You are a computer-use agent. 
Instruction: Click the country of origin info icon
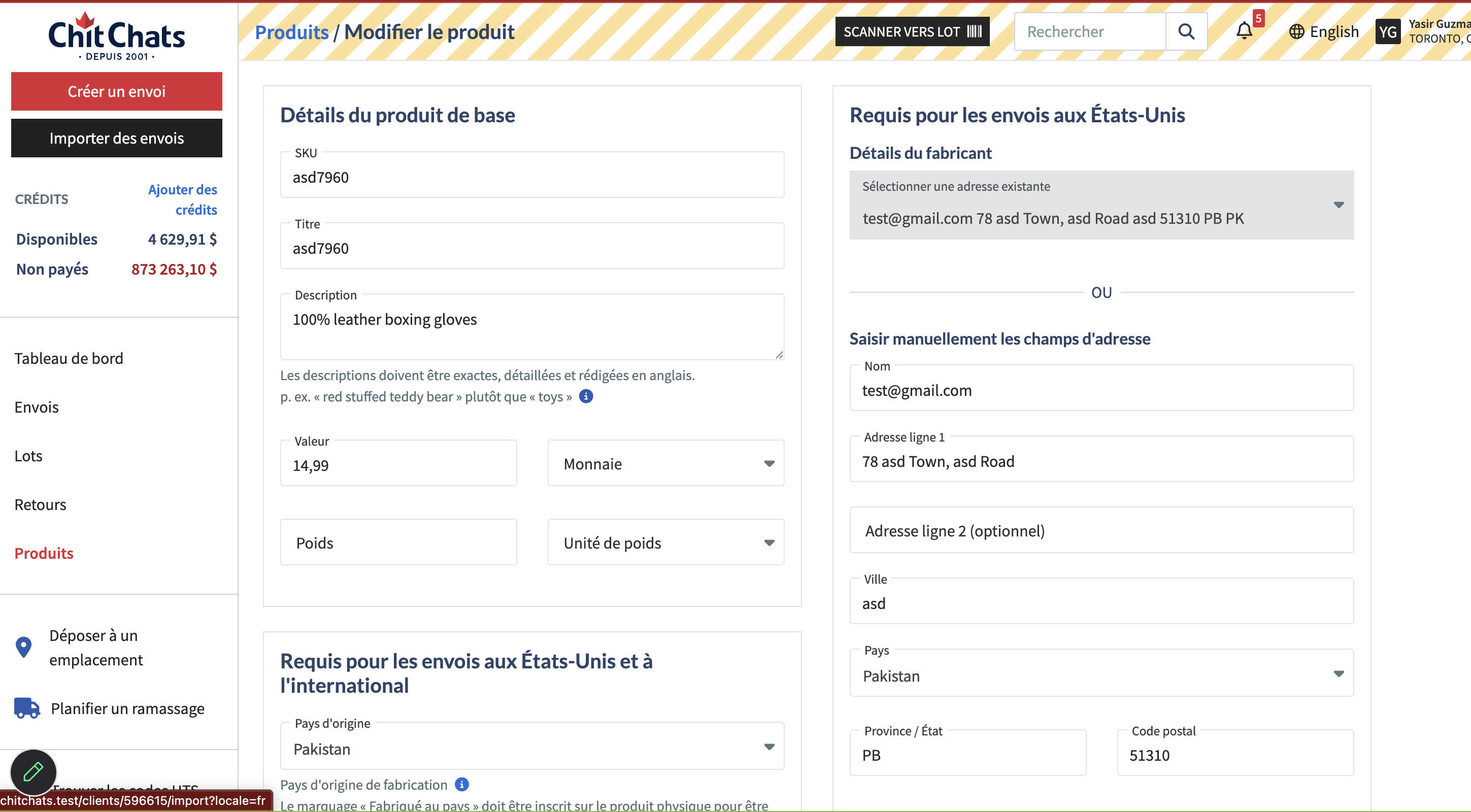[x=462, y=784]
